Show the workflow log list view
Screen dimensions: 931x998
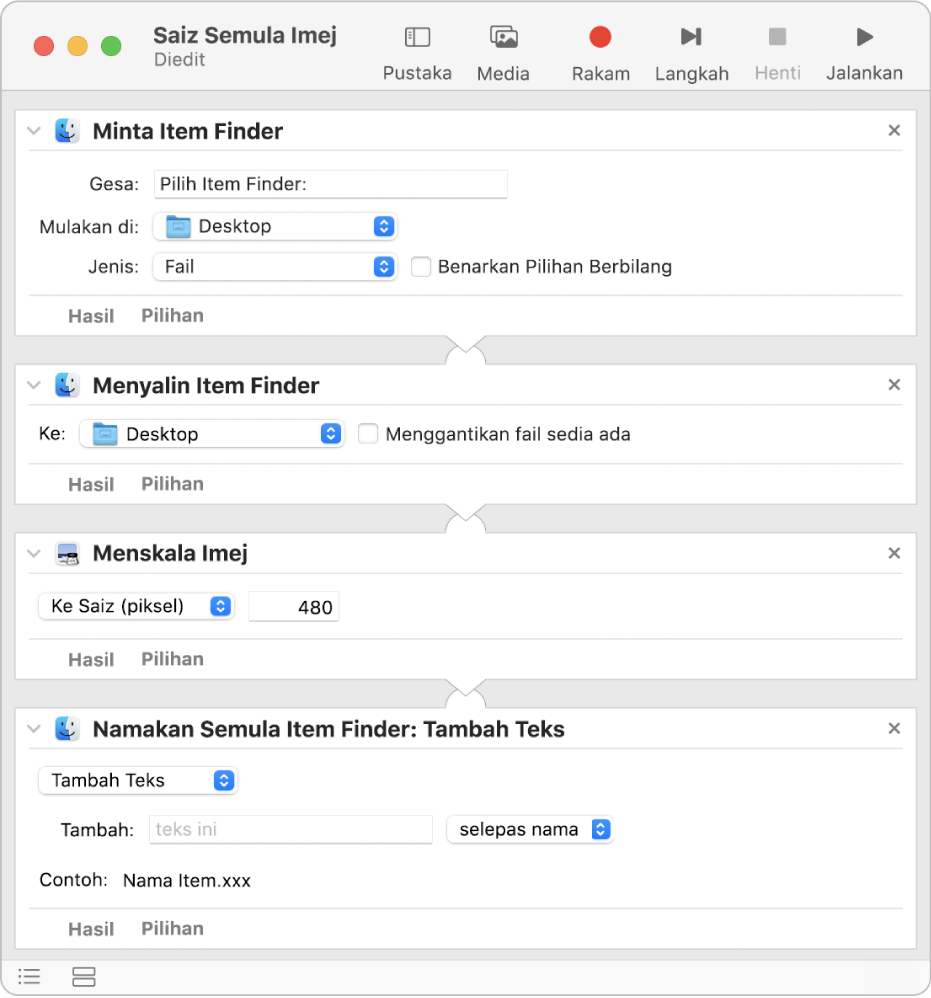tap(30, 977)
